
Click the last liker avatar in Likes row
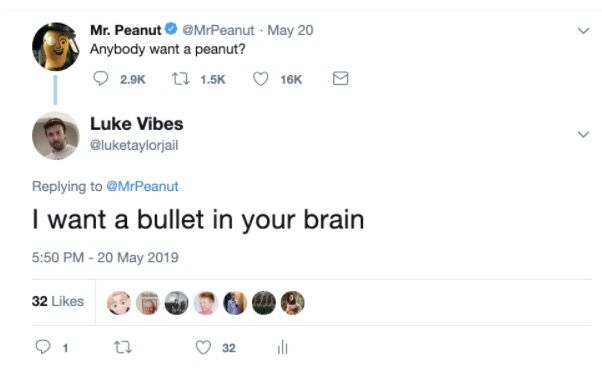pyautogui.click(x=293, y=303)
